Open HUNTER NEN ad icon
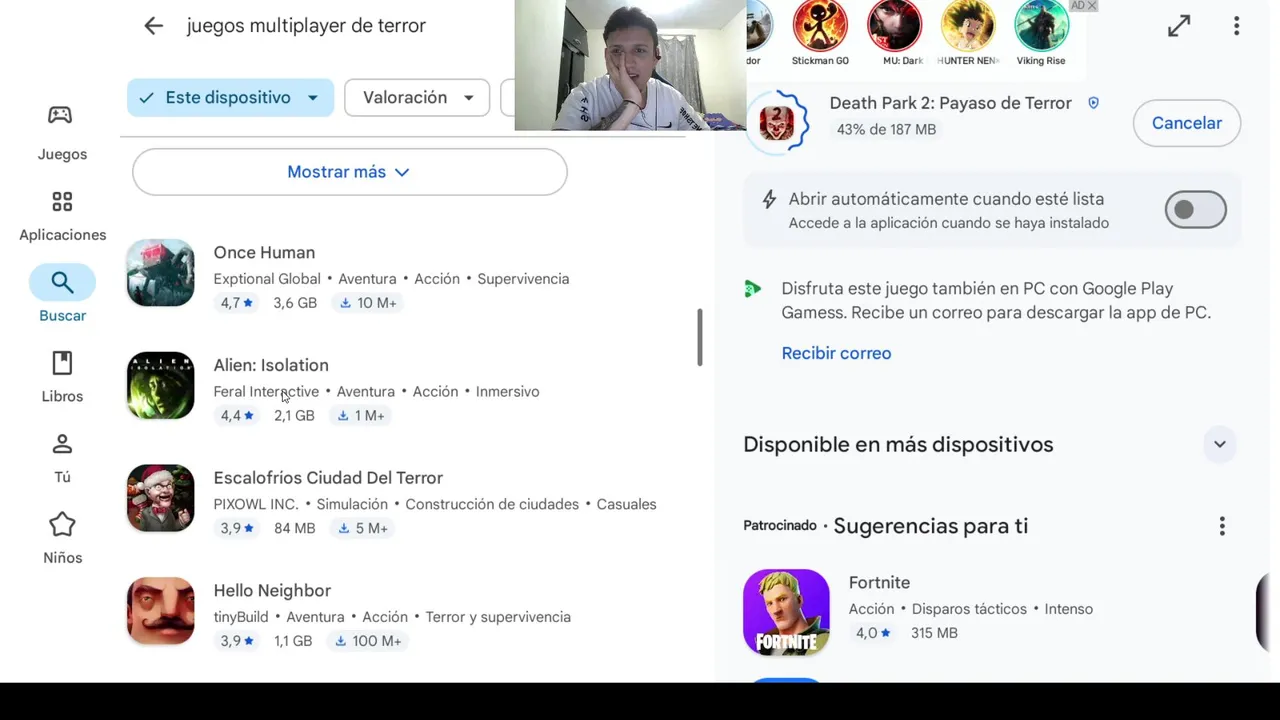The height and width of the screenshot is (720, 1280). pyautogui.click(x=968, y=26)
